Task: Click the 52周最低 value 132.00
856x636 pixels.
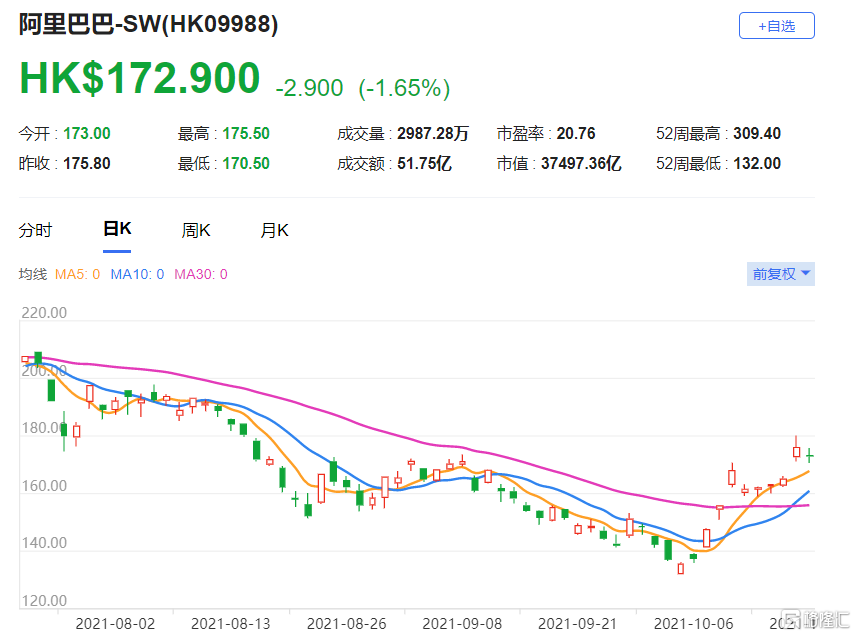Action: 757,163
